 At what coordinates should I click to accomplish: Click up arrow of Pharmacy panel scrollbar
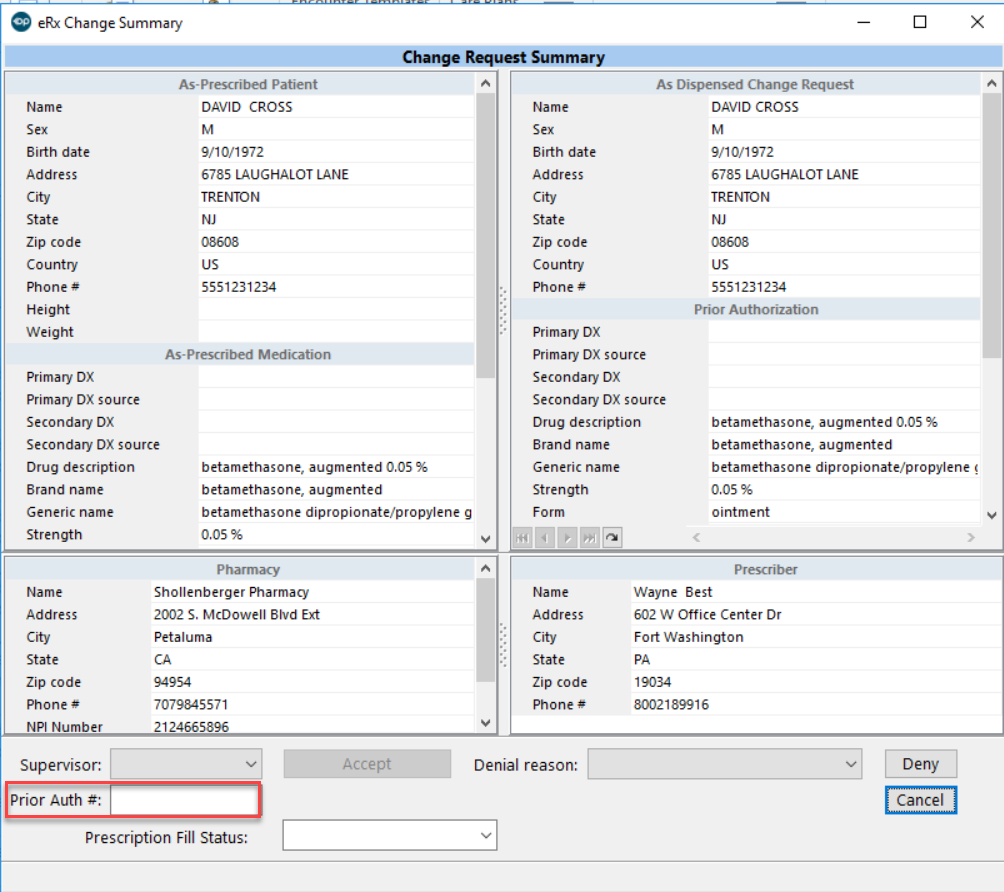486,569
